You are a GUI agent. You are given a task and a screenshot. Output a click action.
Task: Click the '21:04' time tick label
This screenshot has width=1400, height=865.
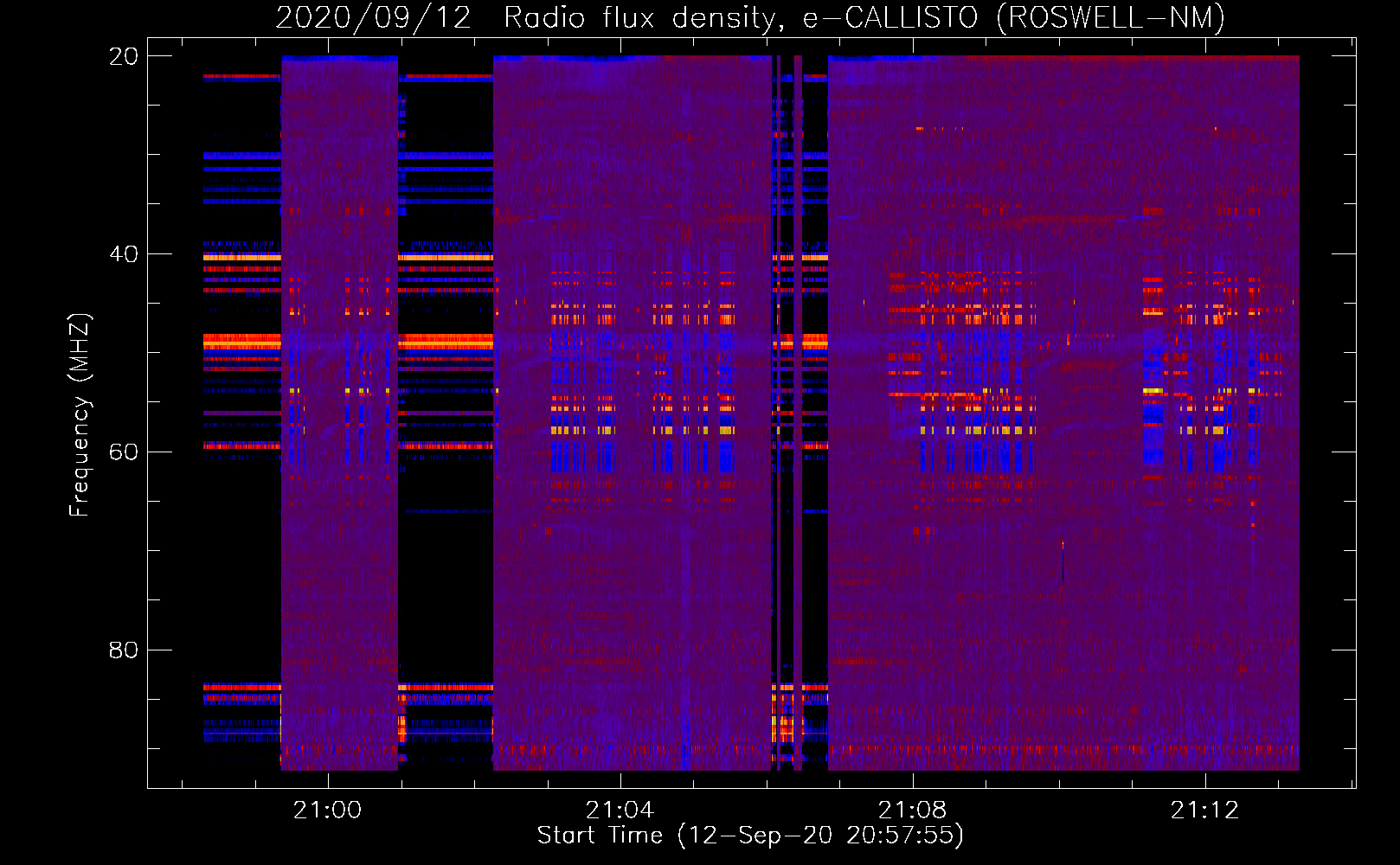click(x=620, y=810)
